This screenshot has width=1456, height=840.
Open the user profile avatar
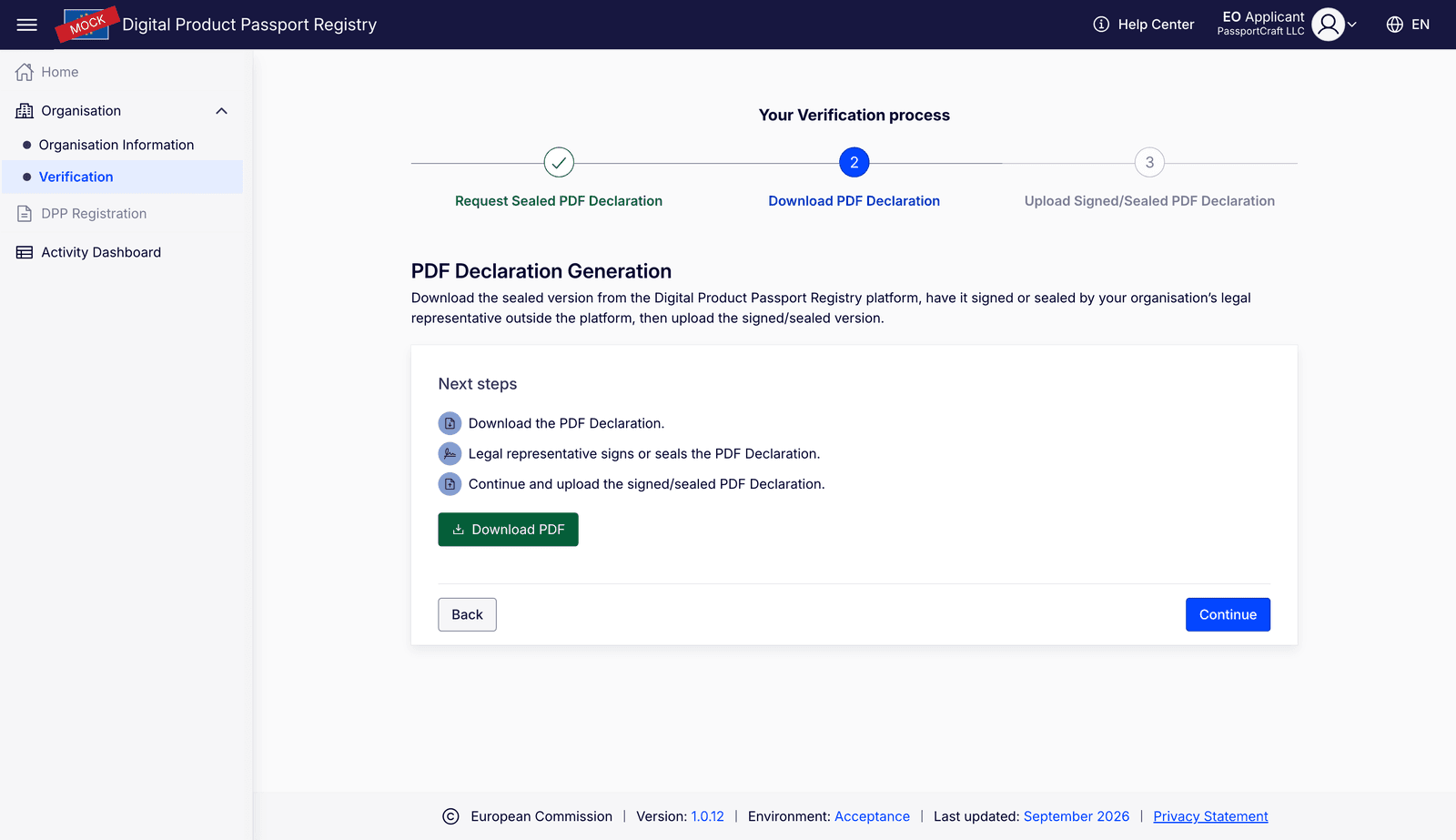[x=1328, y=25]
